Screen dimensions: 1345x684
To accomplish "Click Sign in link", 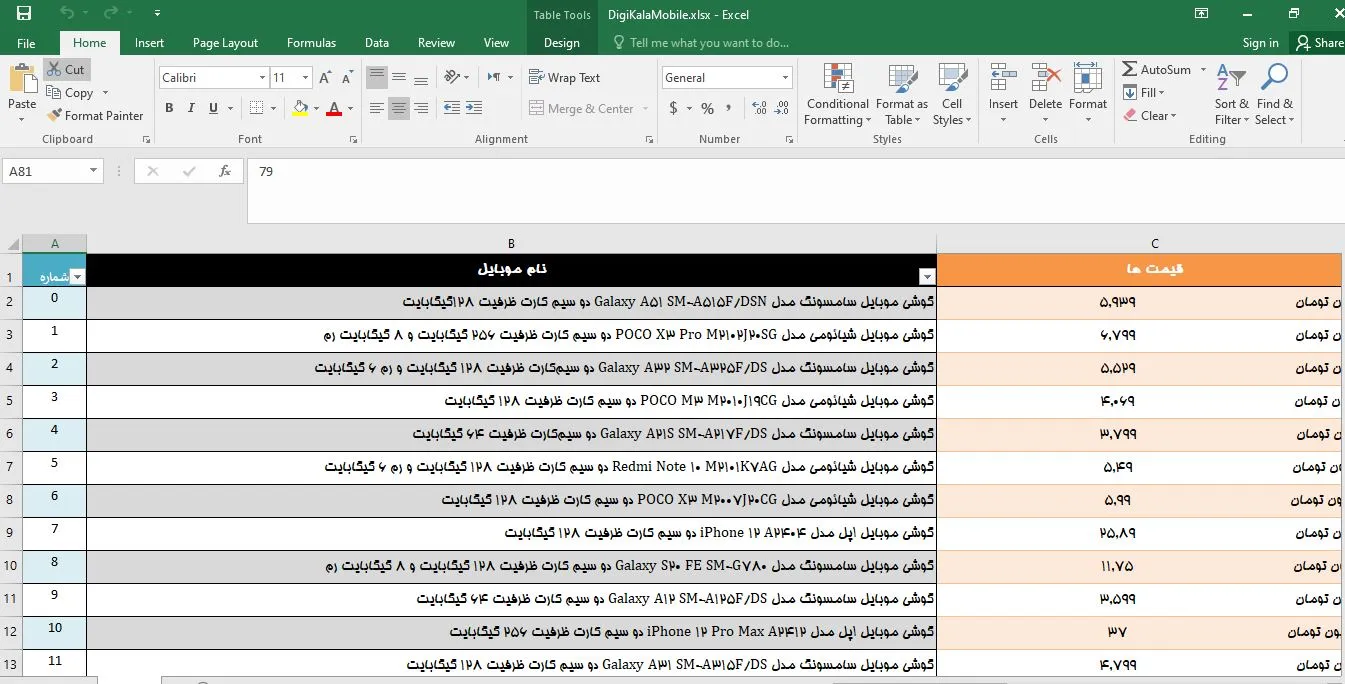I will pyautogui.click(x=1260, y=43).
